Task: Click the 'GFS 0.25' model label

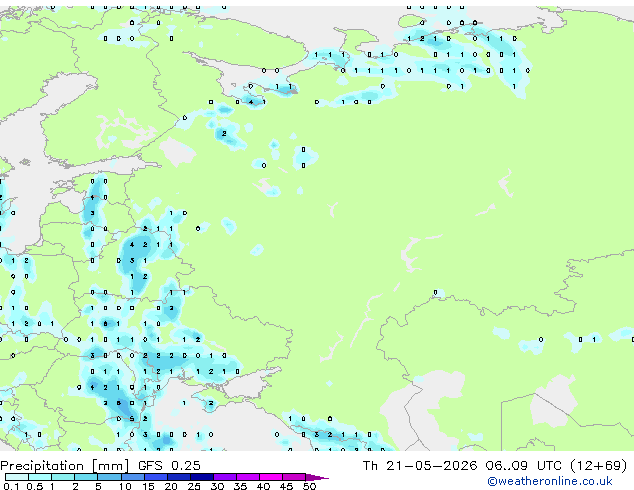Action: pos(169,466)
